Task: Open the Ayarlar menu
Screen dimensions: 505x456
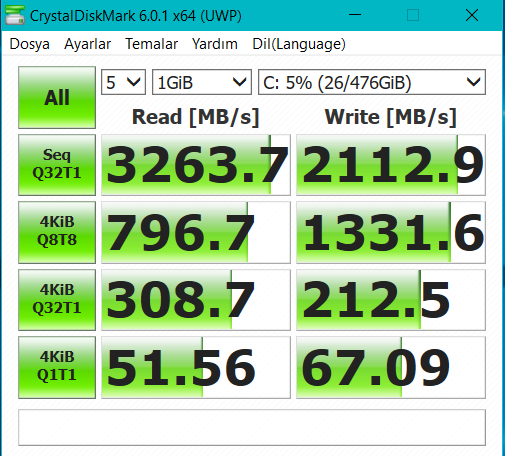Action: [88, 44]
